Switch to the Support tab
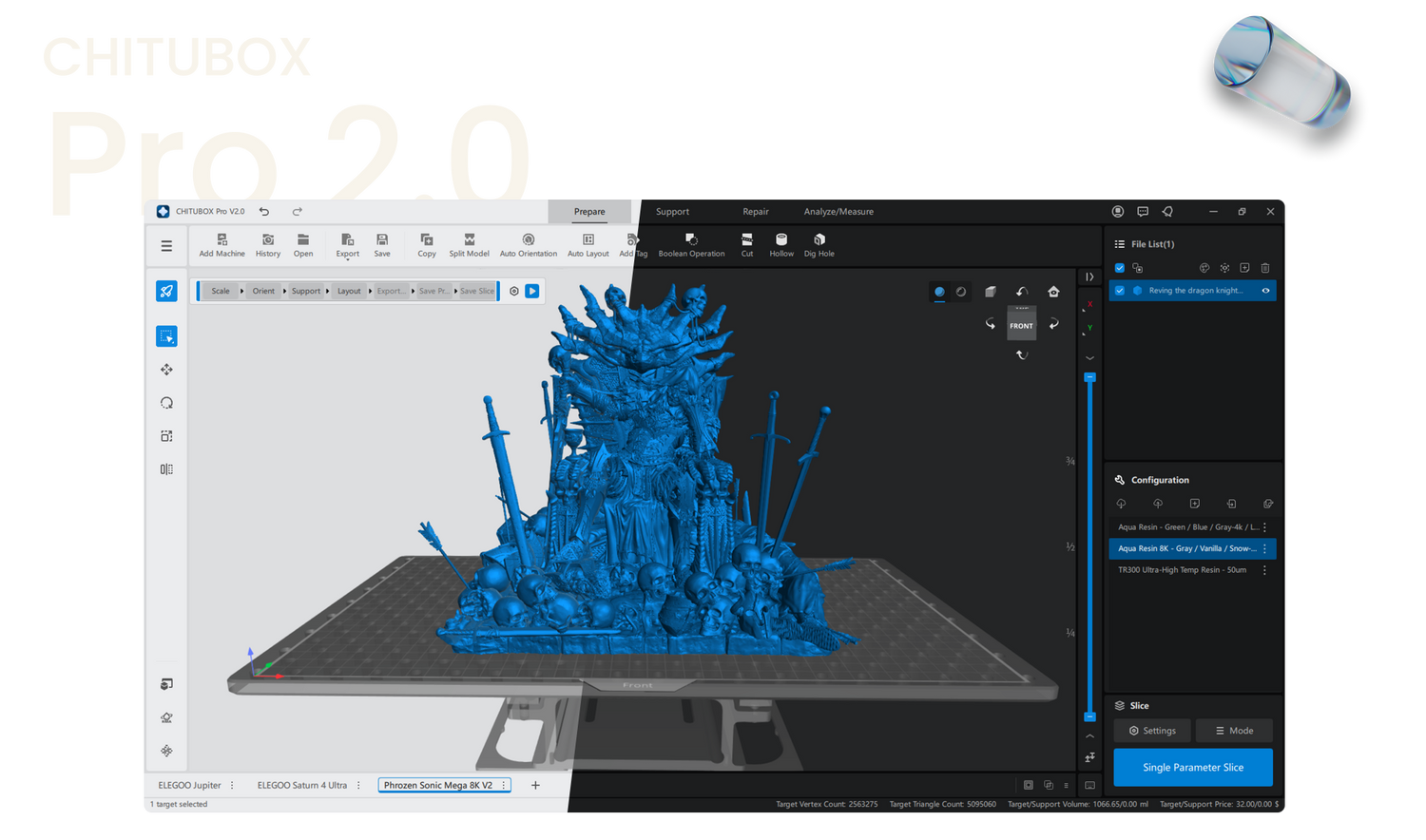Screen dimensions: 1426x840 tap(672, 212)
